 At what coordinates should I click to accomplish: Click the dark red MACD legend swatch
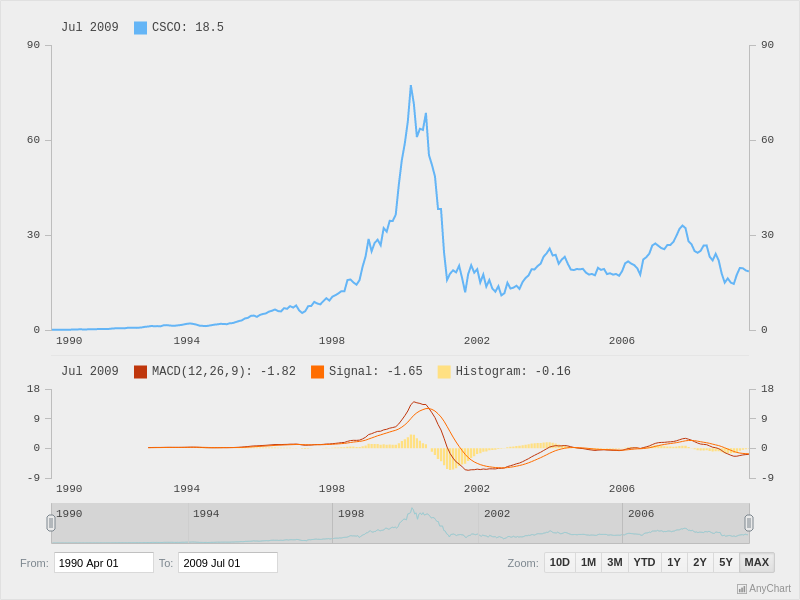[x=140, y=371]
